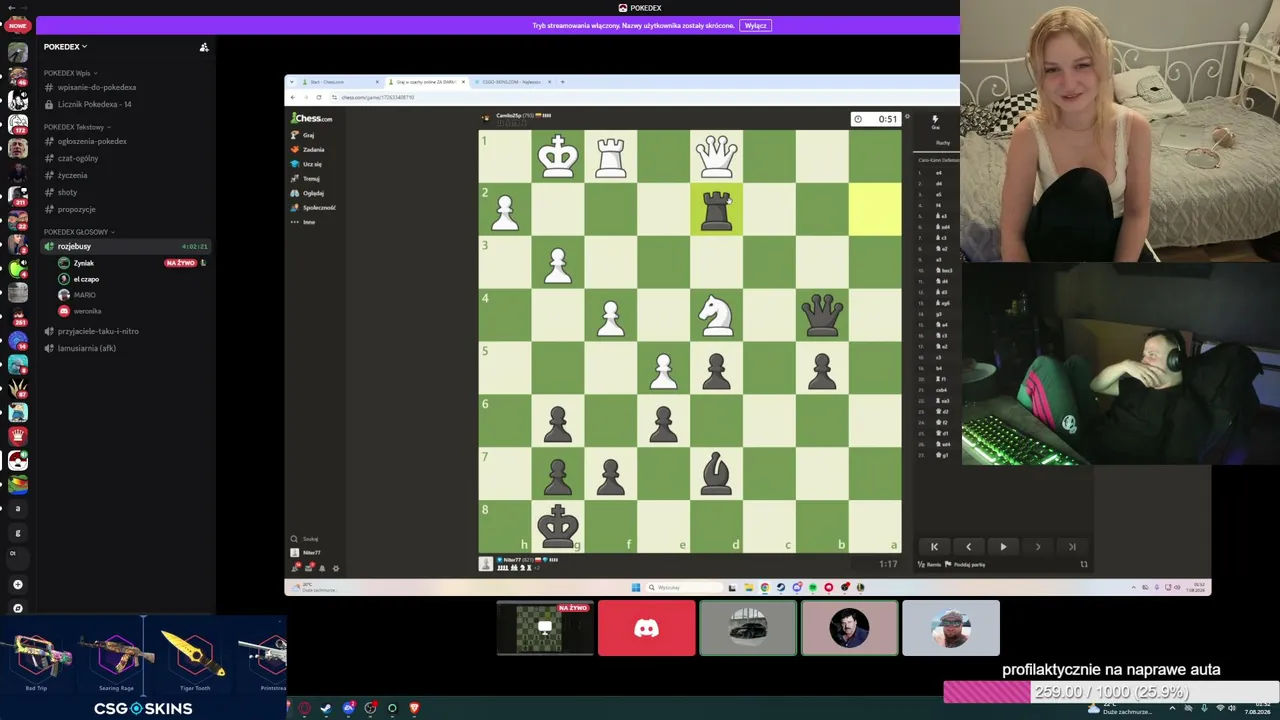Open the POKEDEX server dropdown menu
This screenshot has height=720, width=1280.
coord(65,47)
